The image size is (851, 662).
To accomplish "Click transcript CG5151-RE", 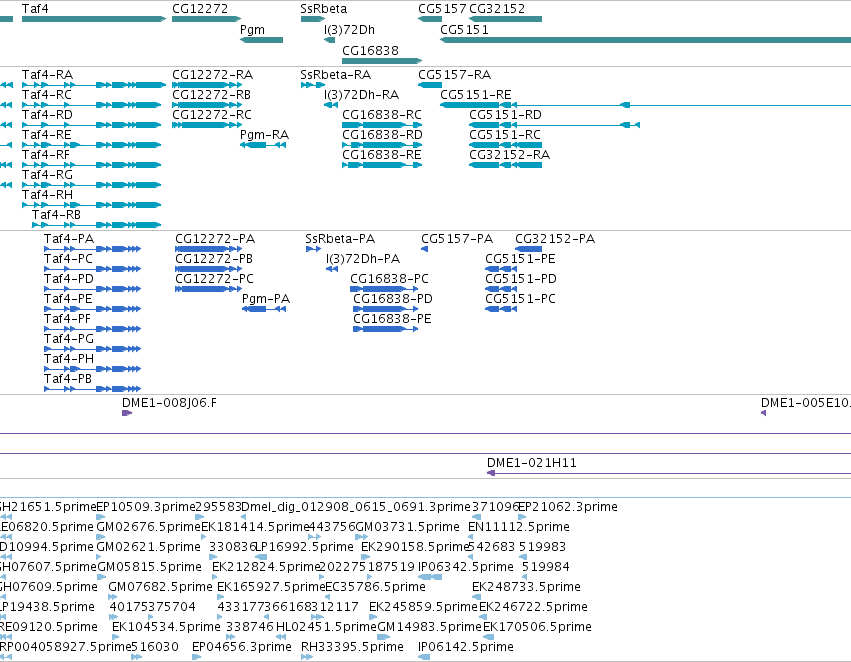I will pos(645,105).
